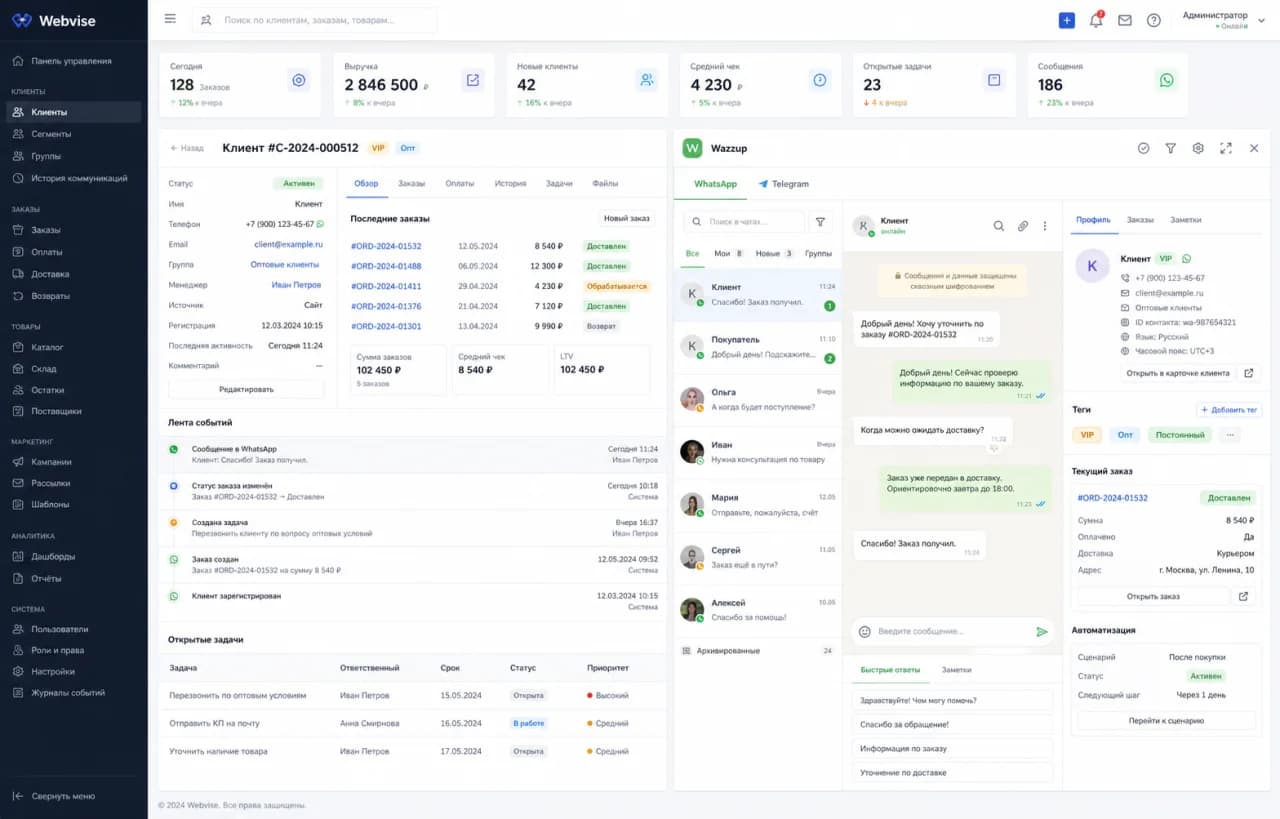Collapse the sidebar with Свернуть меню

click(55, 796)
